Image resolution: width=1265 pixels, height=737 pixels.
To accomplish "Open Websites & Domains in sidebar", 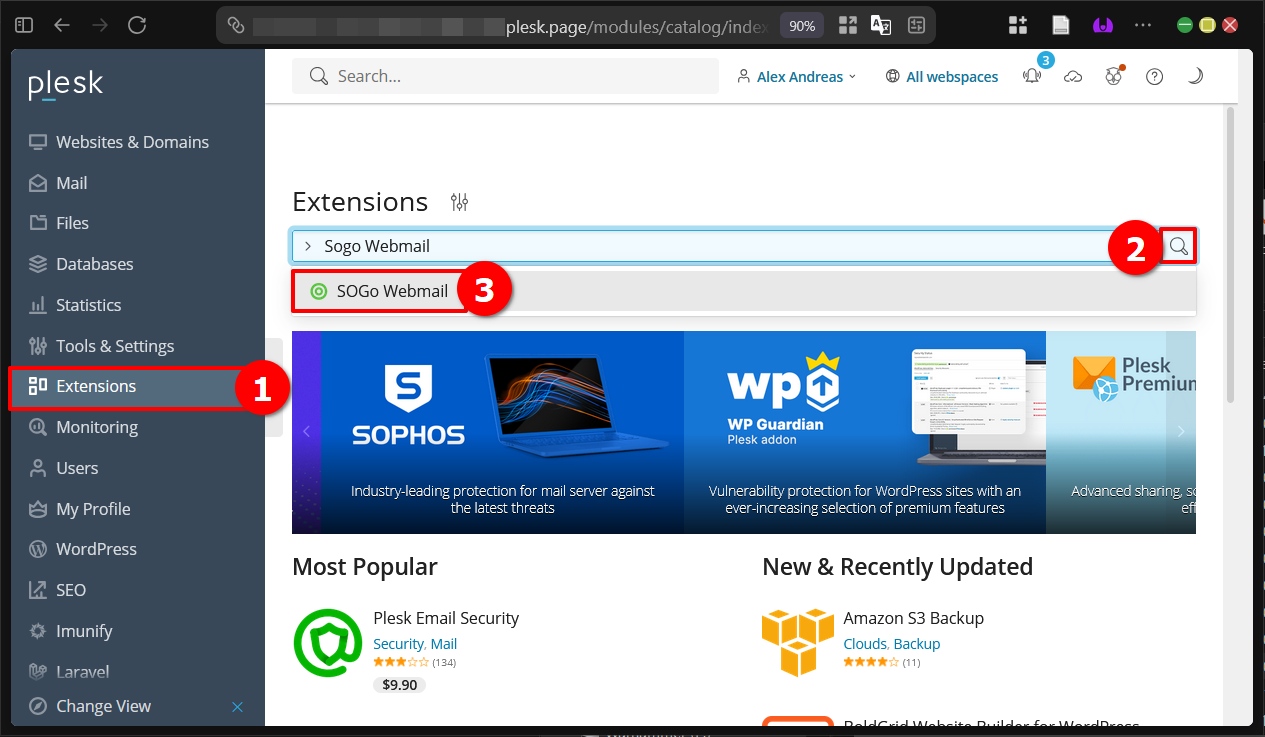I will click(x=133, y=142).
